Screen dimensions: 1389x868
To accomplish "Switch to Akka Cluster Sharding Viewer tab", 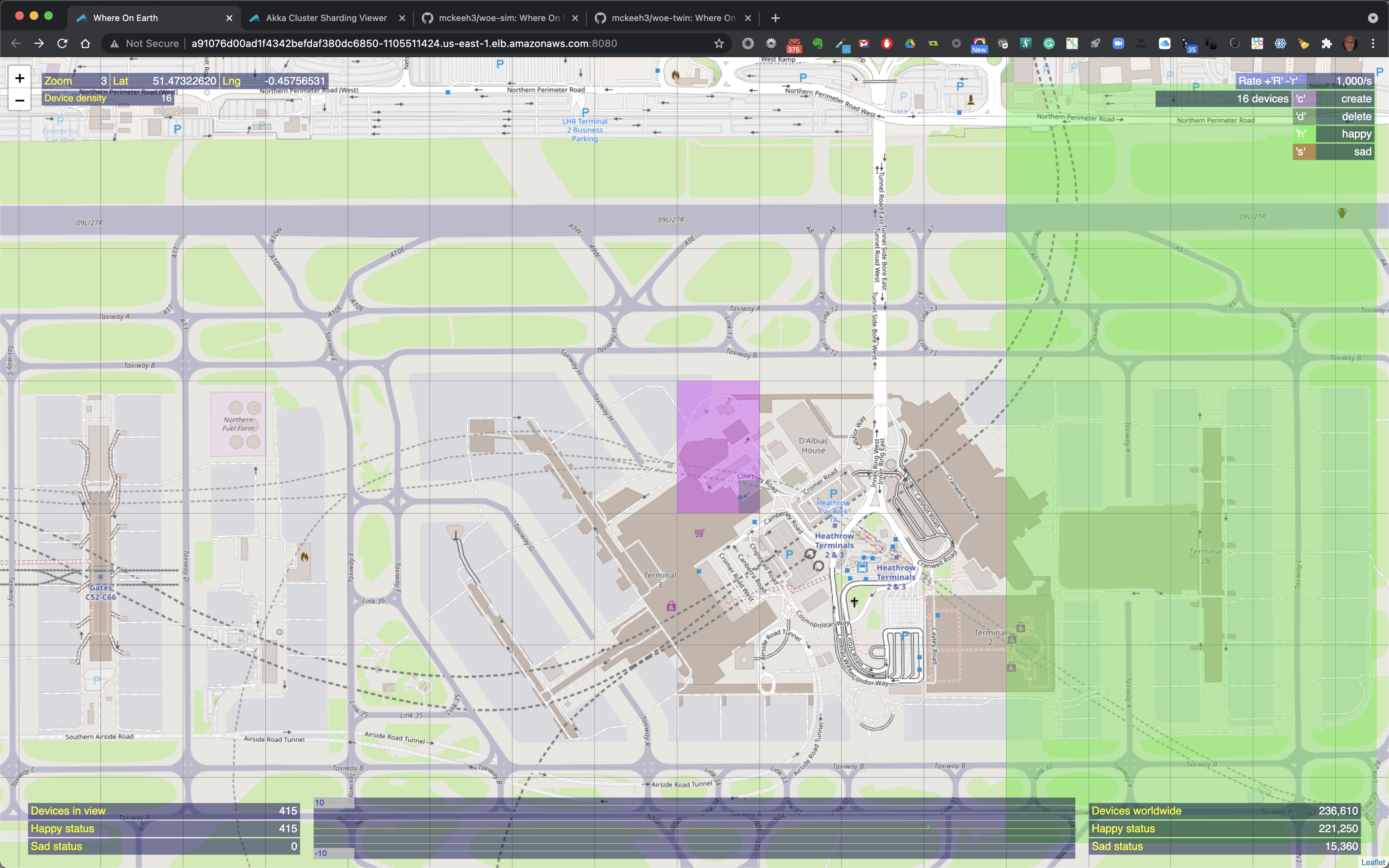I will (x=326, y=18).
